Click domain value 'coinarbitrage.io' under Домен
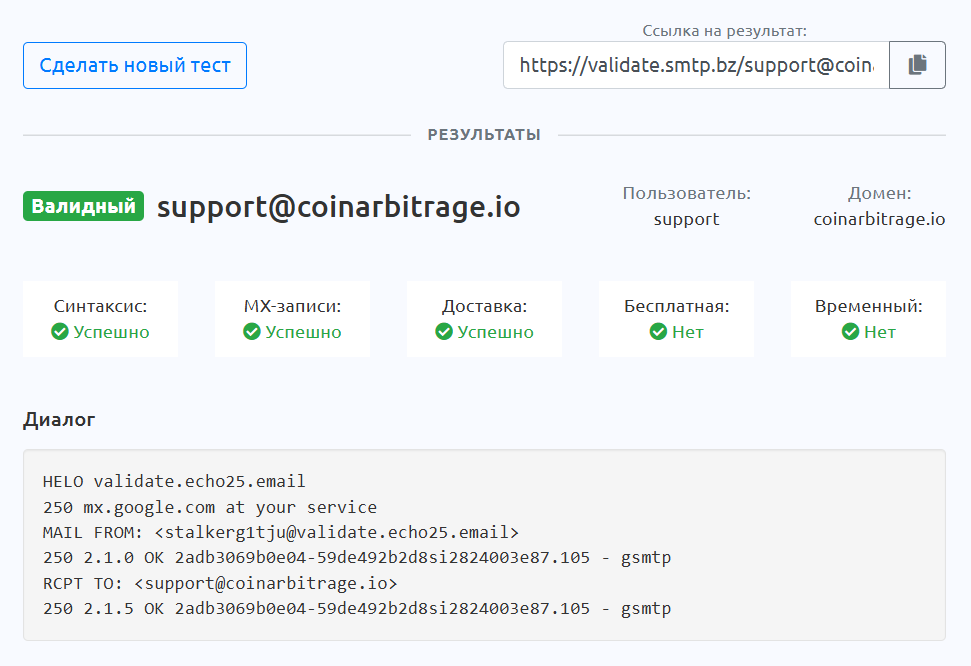The image size is (971, 666). 879,219
